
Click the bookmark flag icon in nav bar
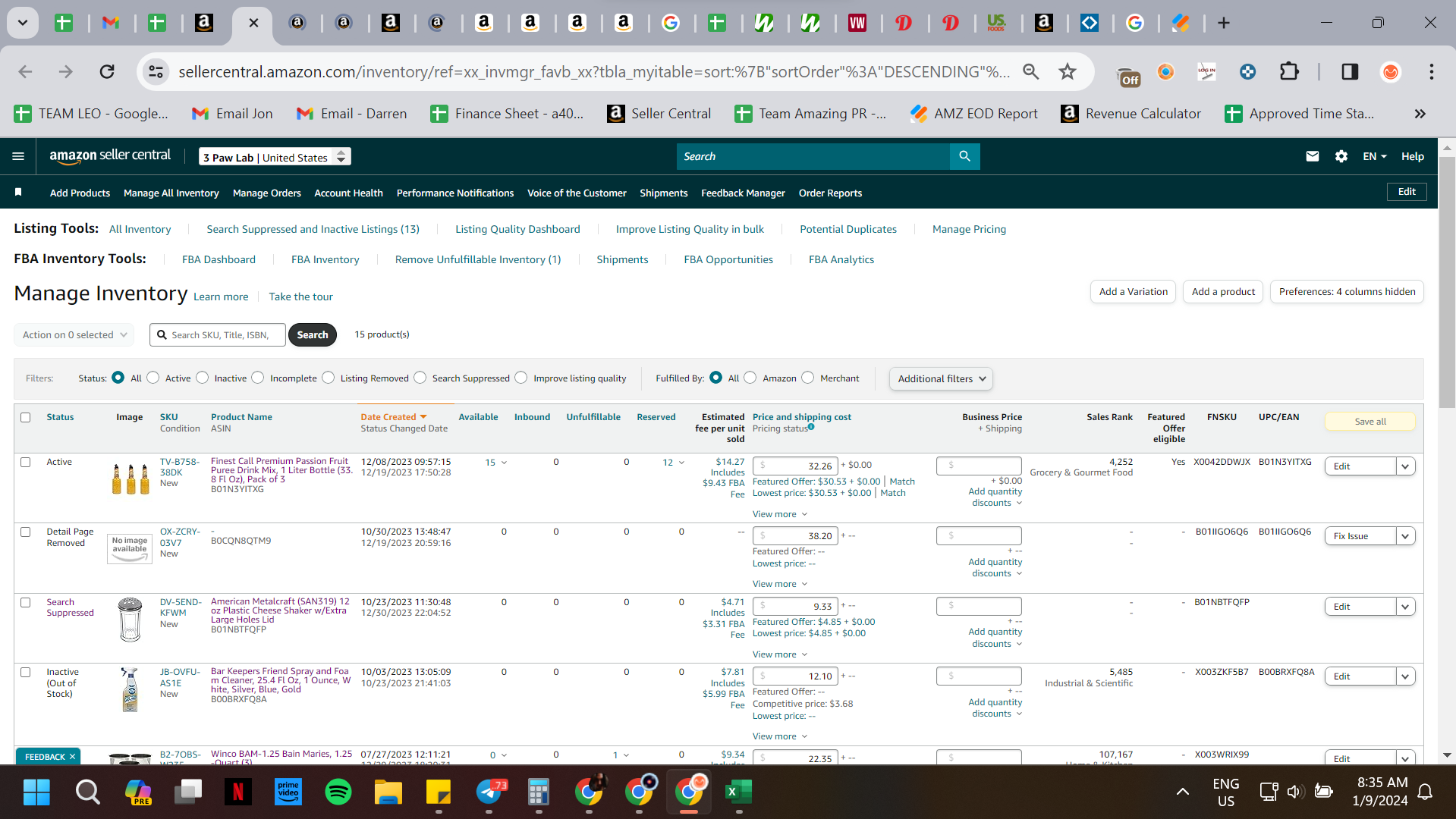[18, 193]
